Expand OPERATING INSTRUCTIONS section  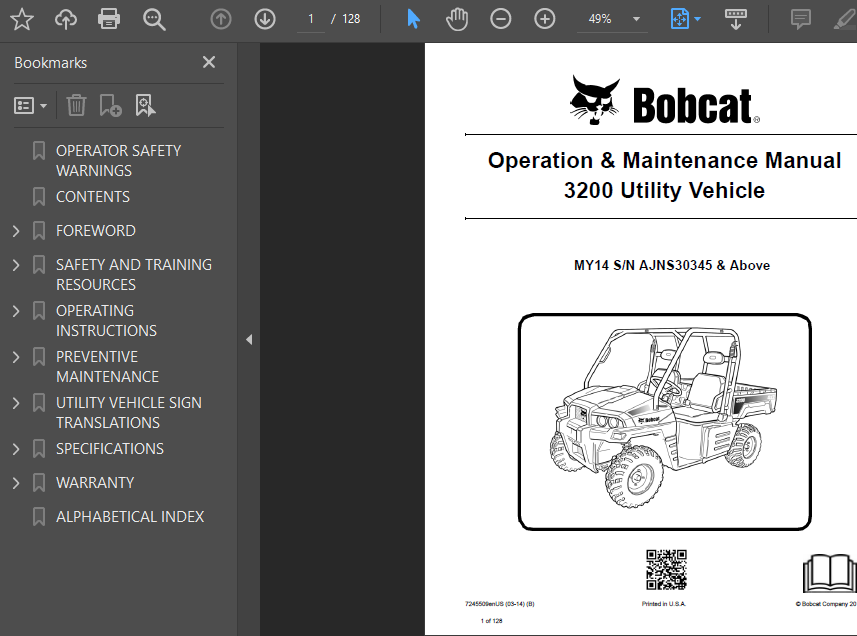click(16, 311)
